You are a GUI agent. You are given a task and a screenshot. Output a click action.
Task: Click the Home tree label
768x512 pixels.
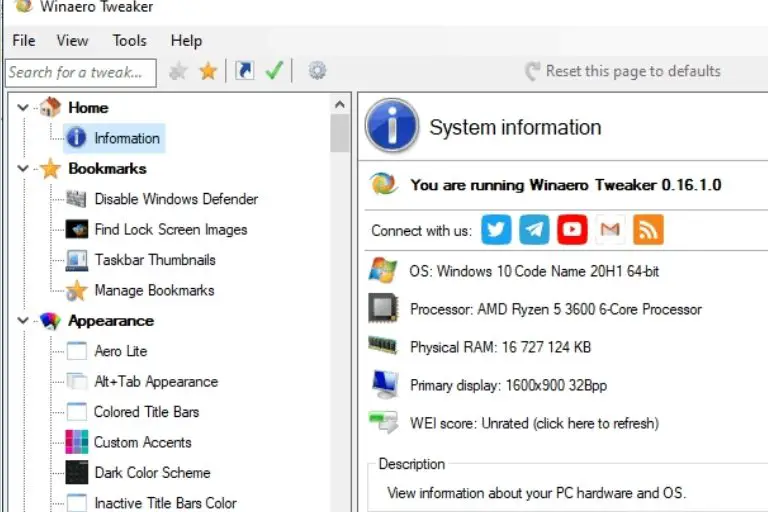click(88, 107)
